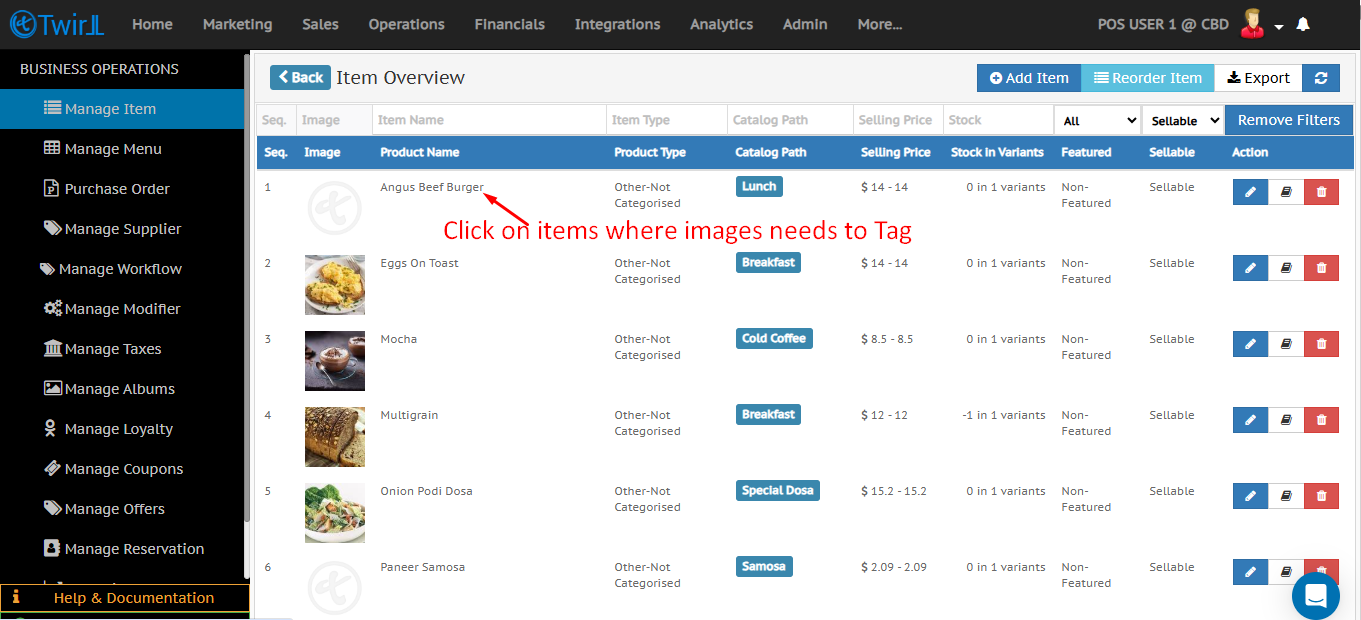Click the Add Item button
This screenshot has width=1361, height=620.
click(x=1028, y=77)
